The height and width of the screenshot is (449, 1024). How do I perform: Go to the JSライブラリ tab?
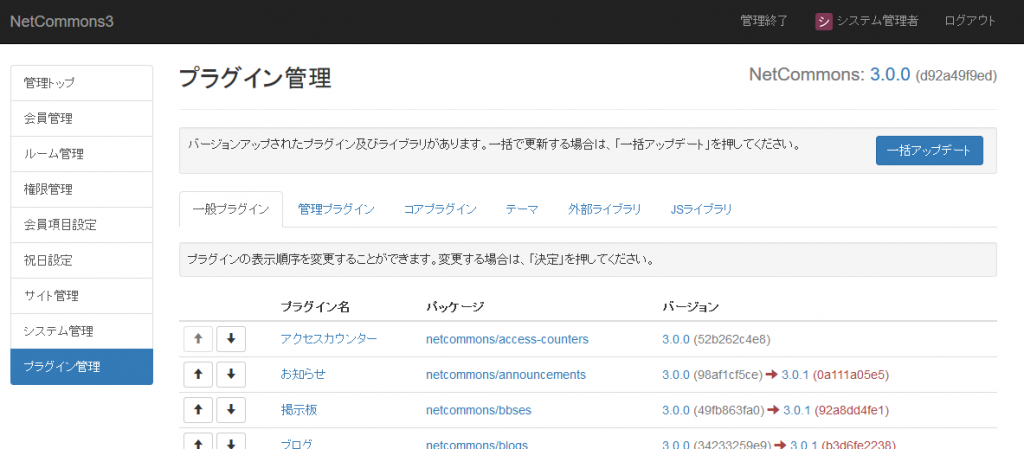(x=701, y=209)
